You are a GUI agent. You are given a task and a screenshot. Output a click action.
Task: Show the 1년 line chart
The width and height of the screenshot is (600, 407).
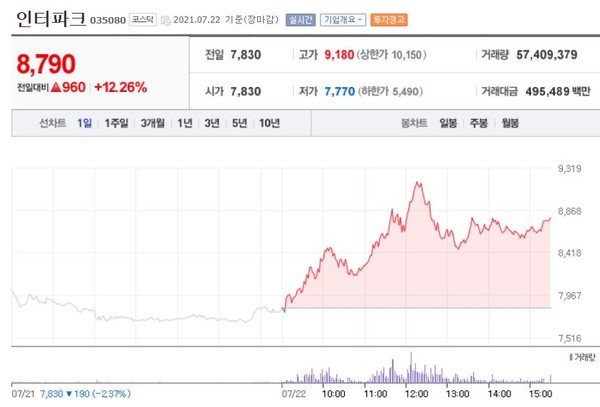(x=185, y=125)
